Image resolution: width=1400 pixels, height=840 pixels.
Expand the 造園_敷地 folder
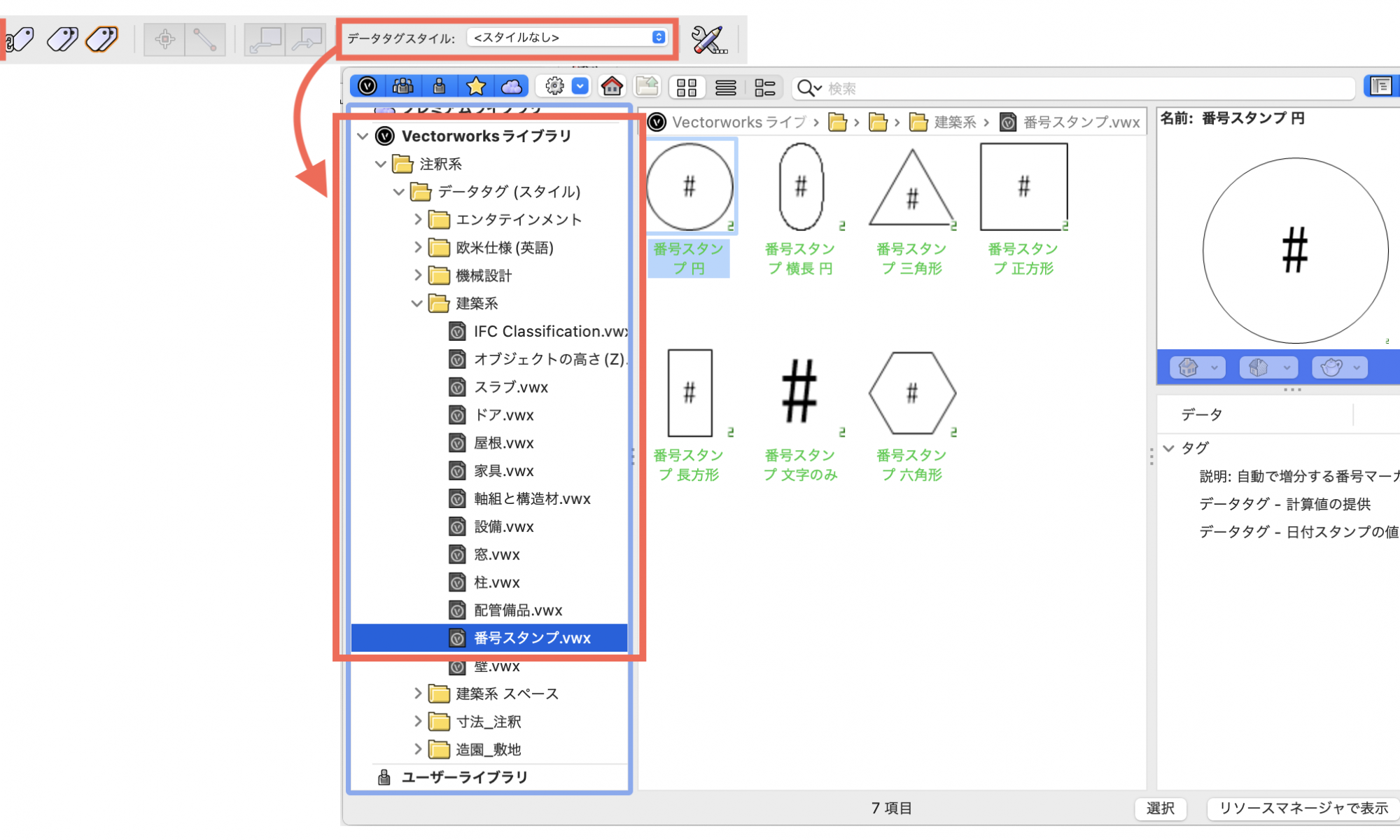pyautogui.click(x=417, y=750)
